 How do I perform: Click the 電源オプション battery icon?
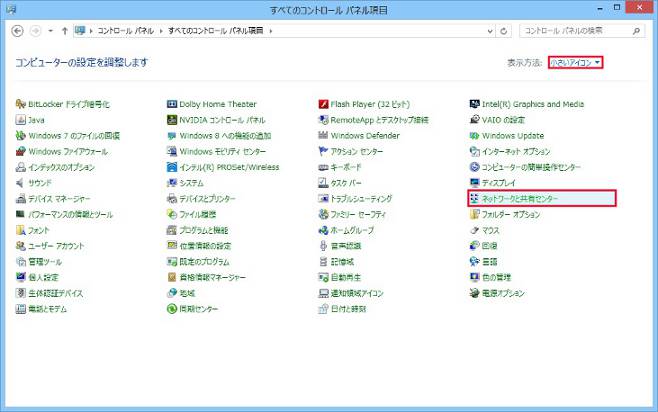(x=475, y=293)
